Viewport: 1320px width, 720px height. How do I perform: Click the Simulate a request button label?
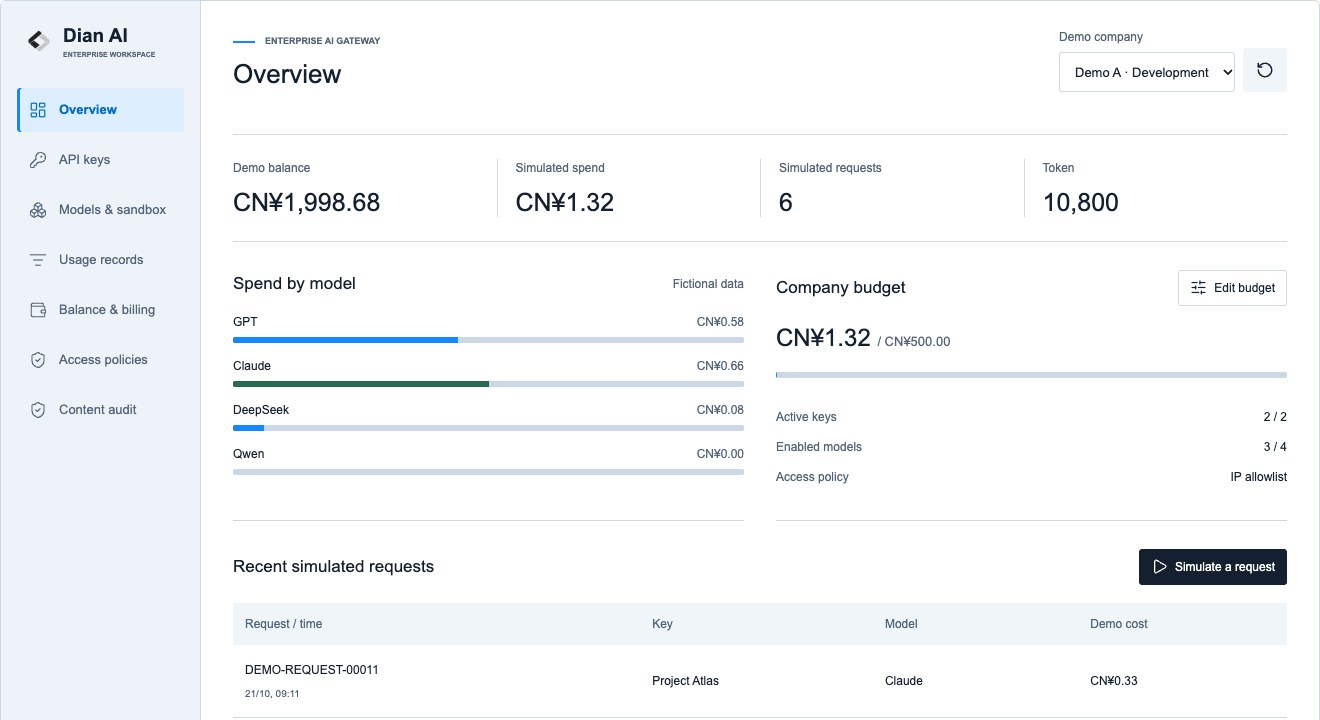pyautogui.click(x=1225, y=567)
